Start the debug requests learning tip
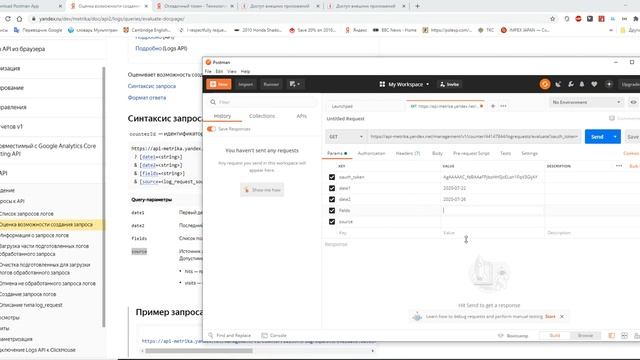The image size is (640, 360). 550,316
